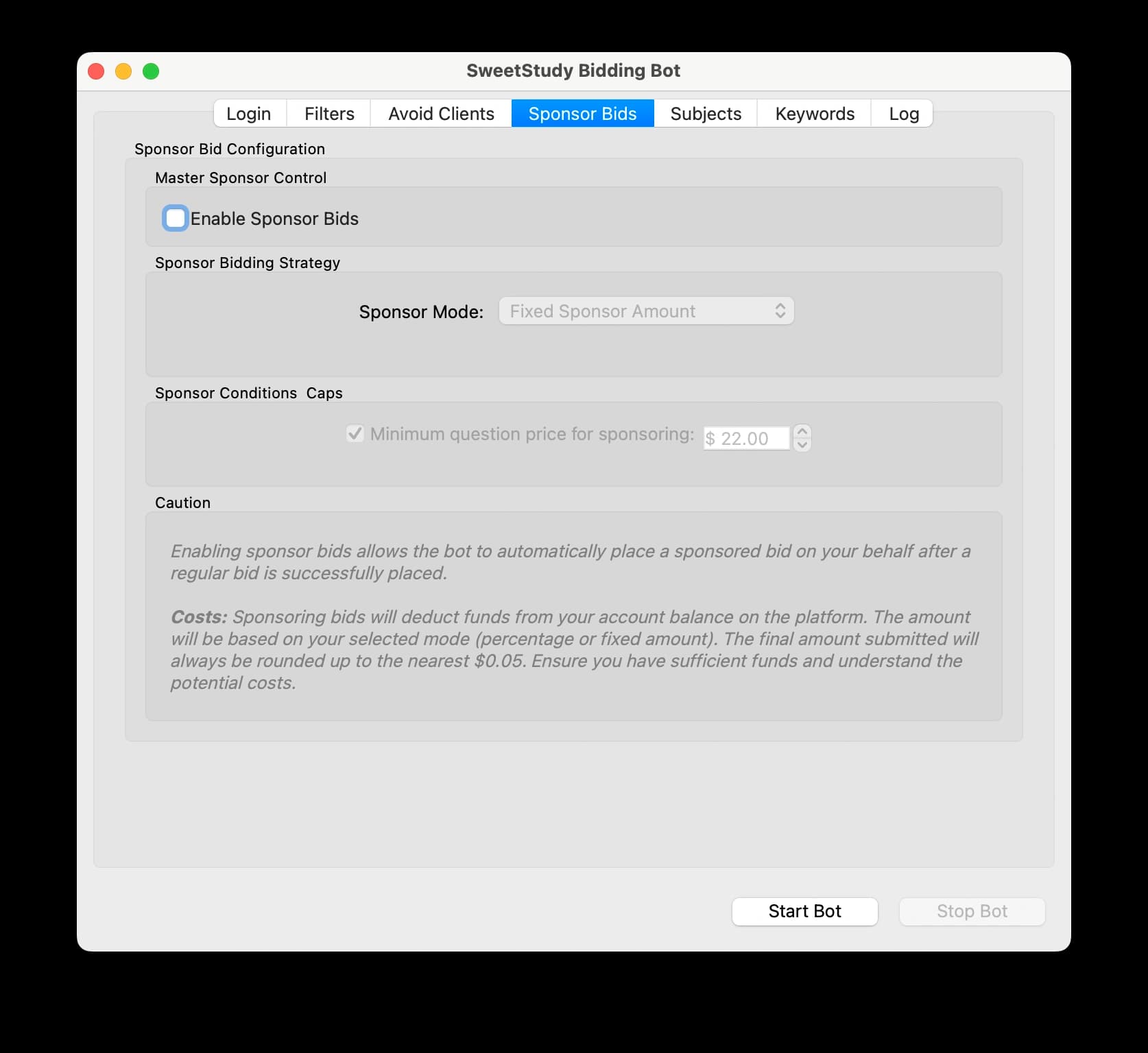The height and width of the screenshot is (1053, 1148).
Task: Click the Sponsor Conditions Caps heading
Action: [x=249, y=393]
